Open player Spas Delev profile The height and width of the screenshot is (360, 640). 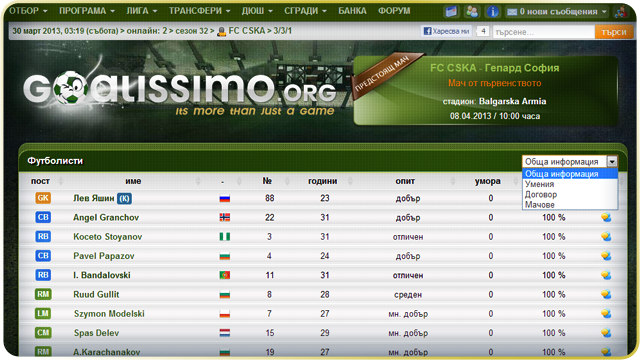click(x=96, y=333)
